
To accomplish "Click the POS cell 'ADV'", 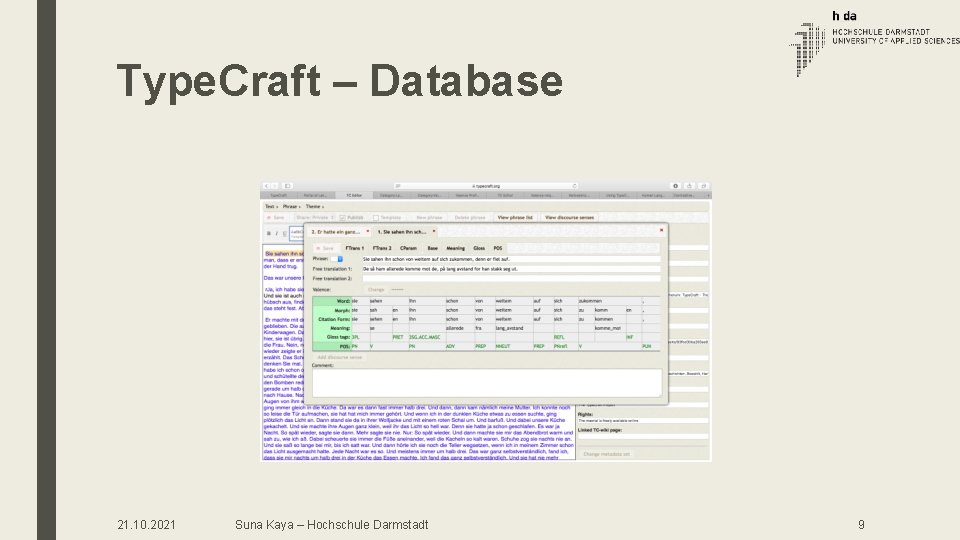I will tap(459, 347).
